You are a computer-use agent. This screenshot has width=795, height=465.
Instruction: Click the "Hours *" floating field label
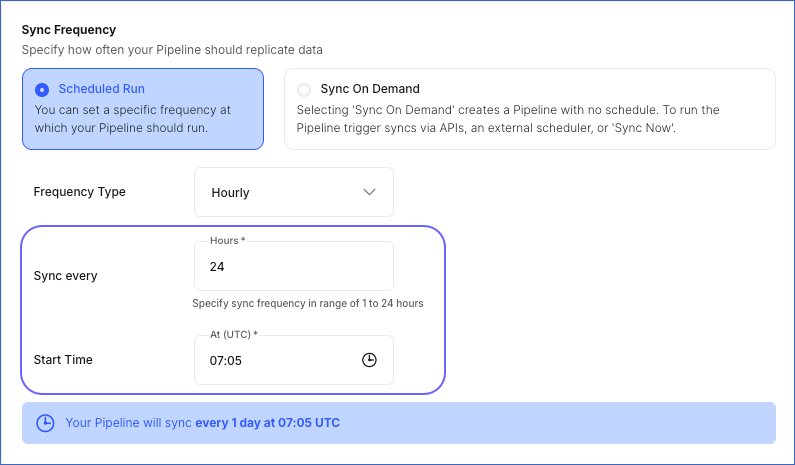tap(226, 241)
